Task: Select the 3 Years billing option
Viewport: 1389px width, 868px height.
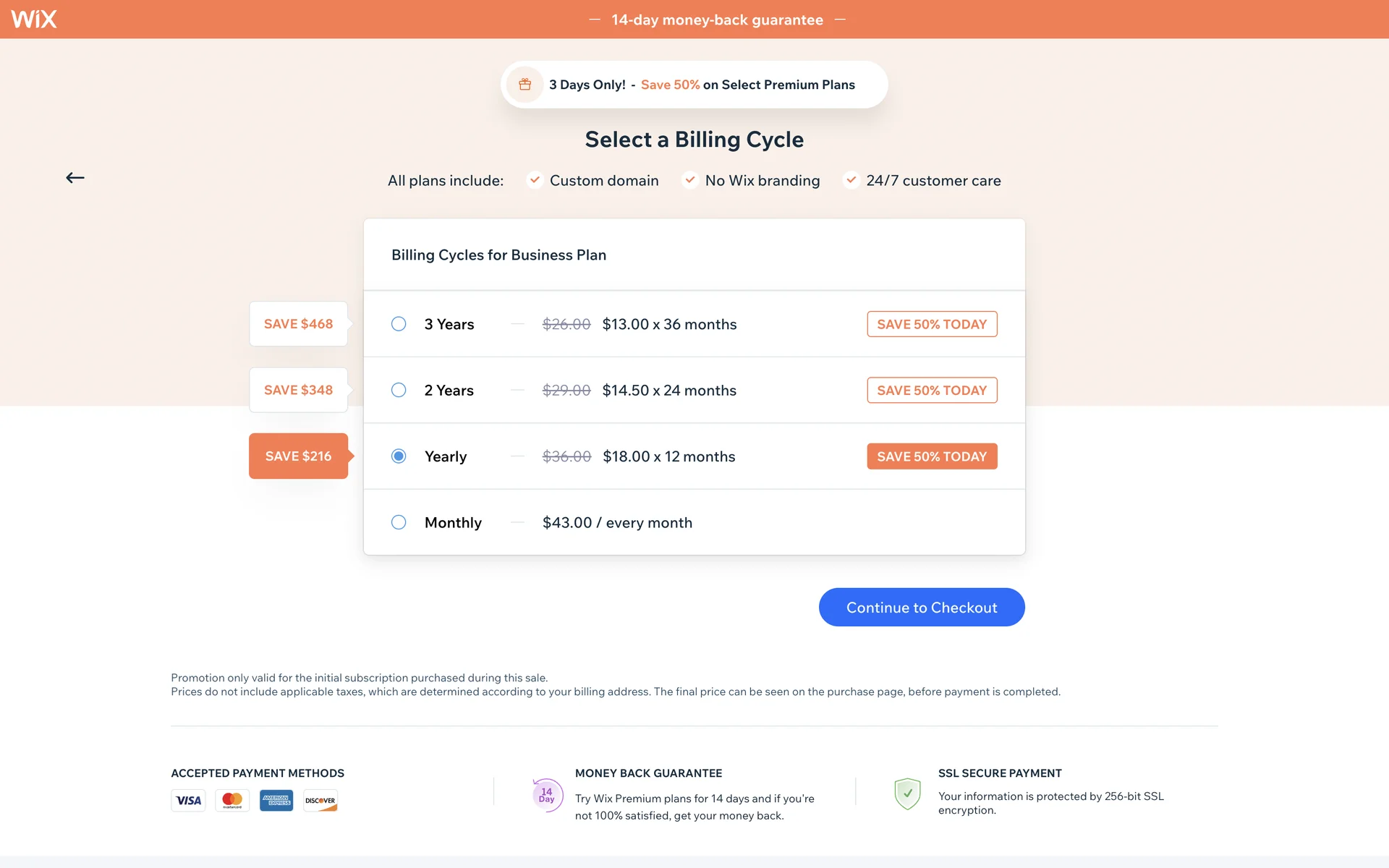Action: 399,324
